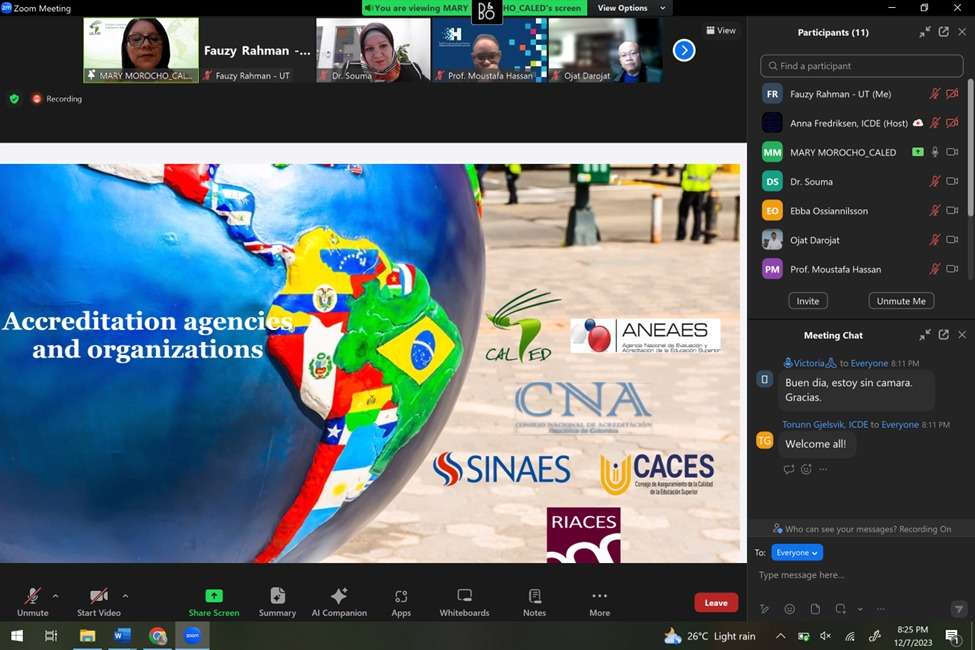Open Notes from the meeting toolbar

(x=534, y=602)
